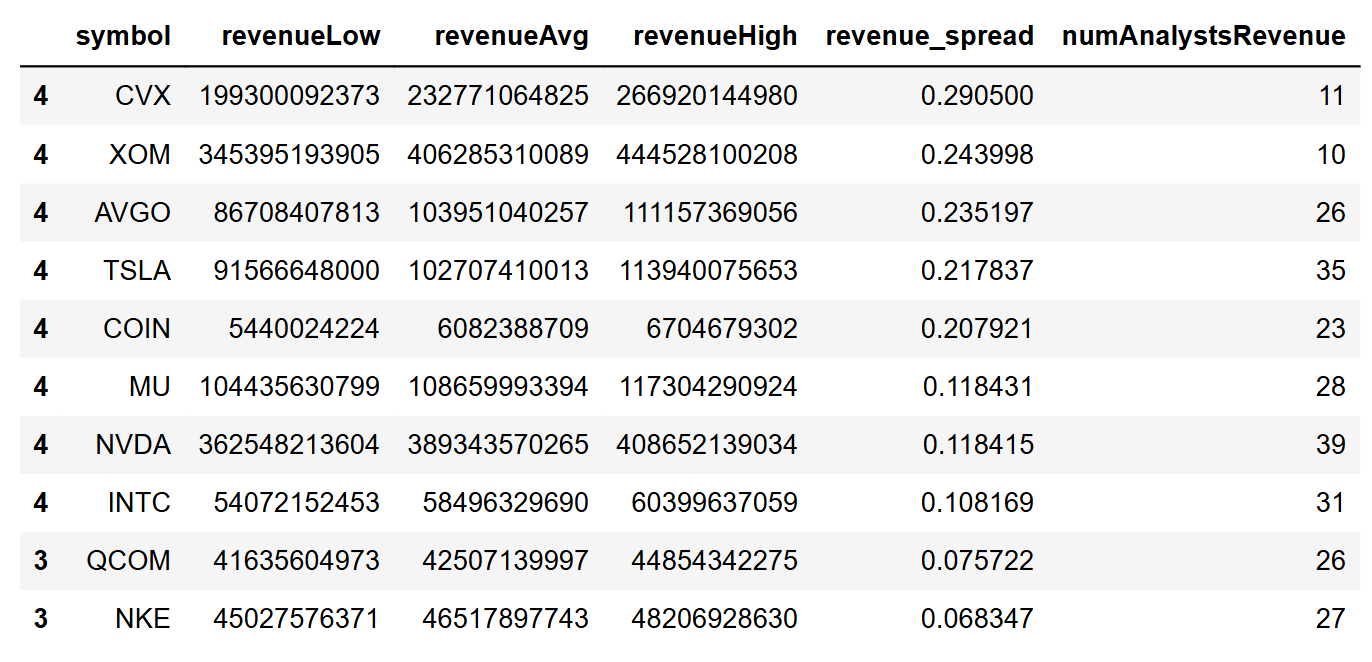Click revenue_spread value 0.217837
This screenshot has width=1372, height=662.
pyautogui.click(x=978, y=270)
